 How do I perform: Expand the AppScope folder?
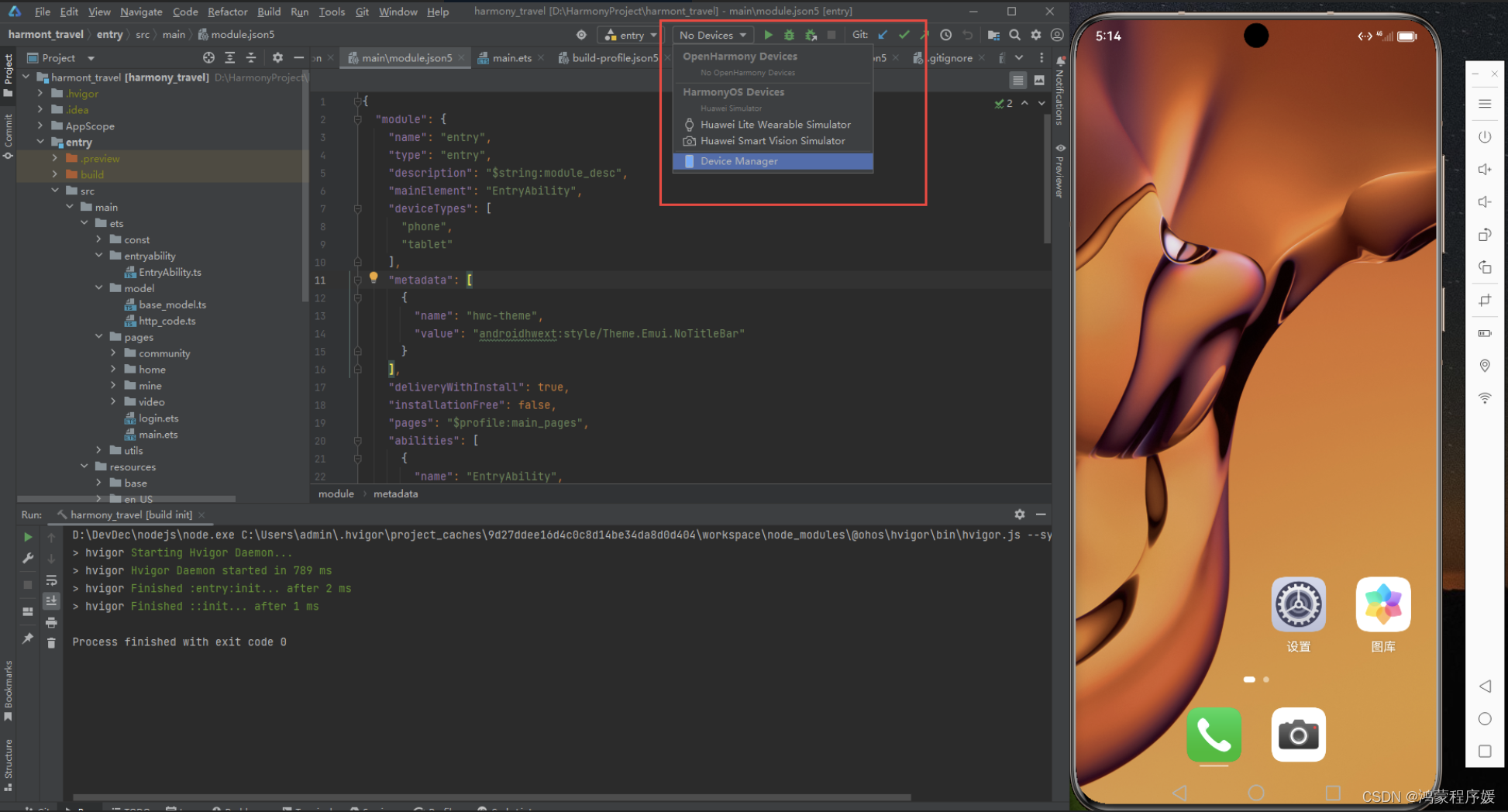(x=40, y=126)
